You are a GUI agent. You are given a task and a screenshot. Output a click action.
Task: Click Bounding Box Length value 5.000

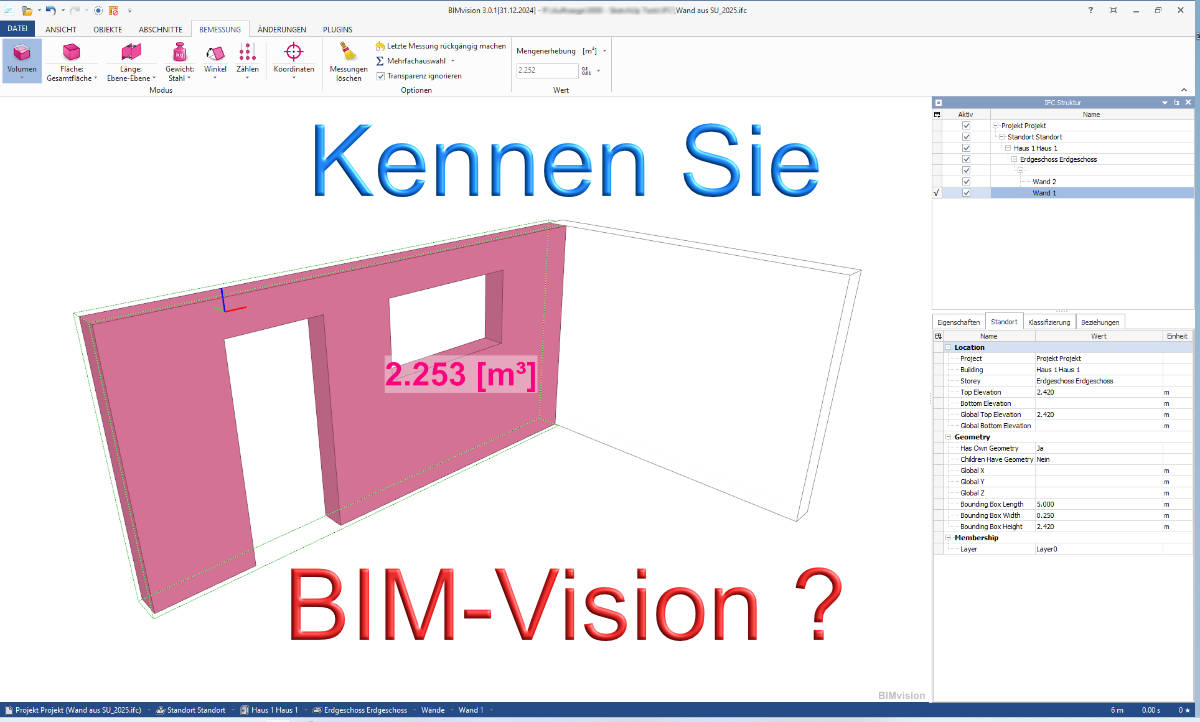pos(1097,504)
